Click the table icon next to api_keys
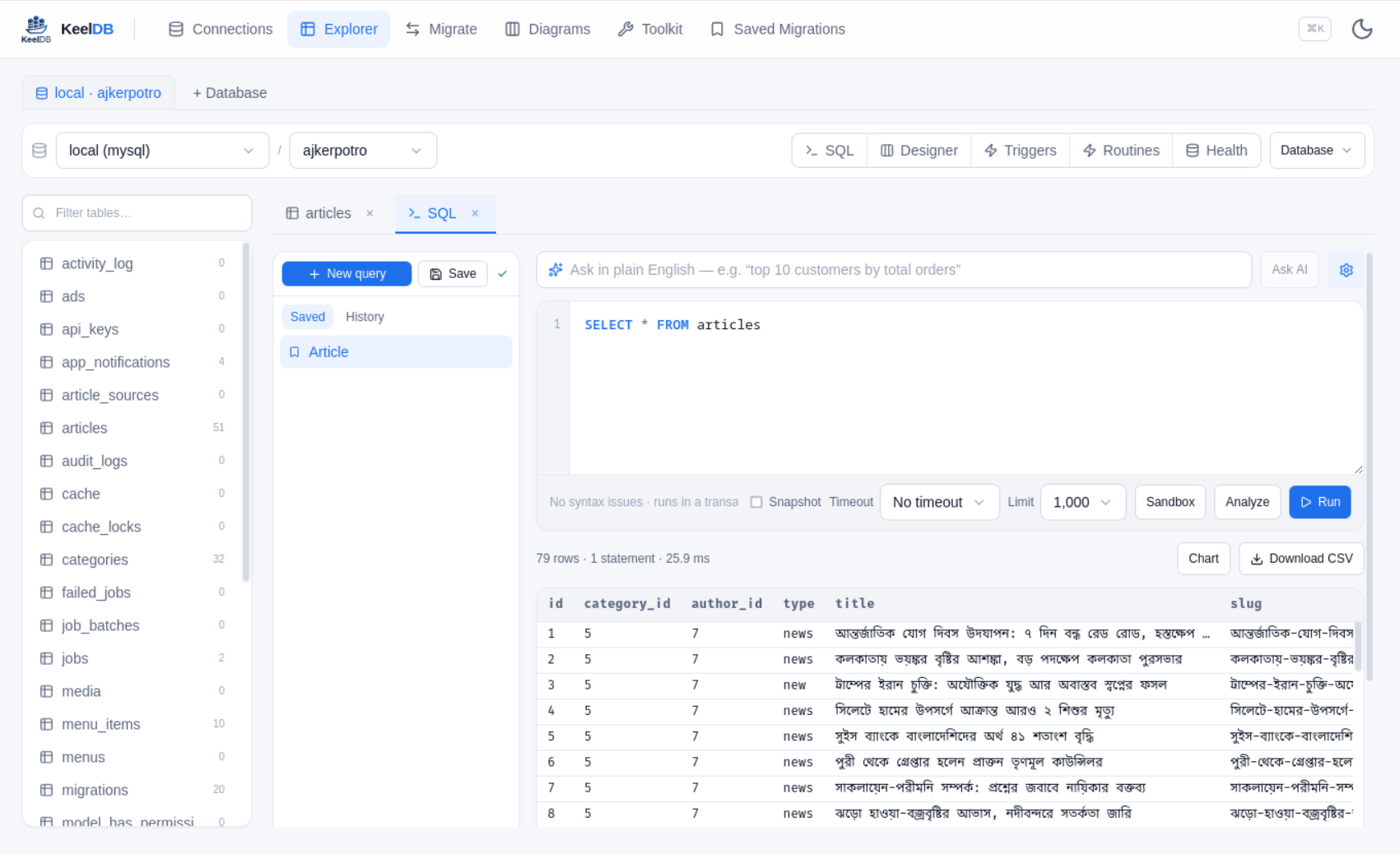 pos(46,329)
